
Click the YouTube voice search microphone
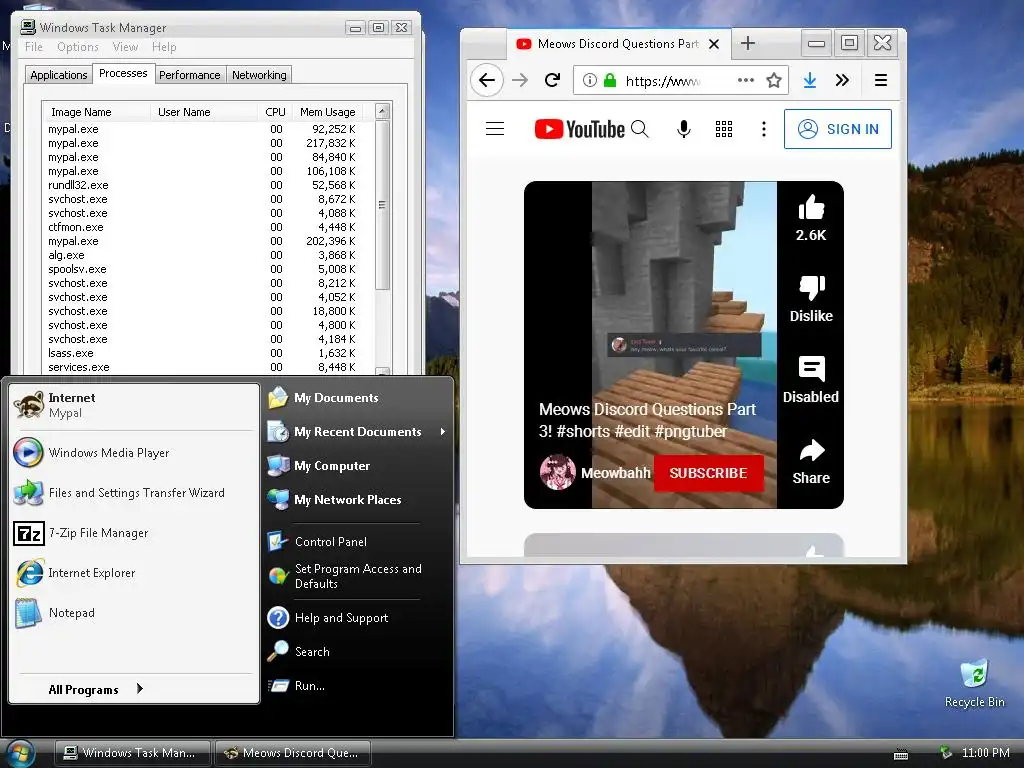tap(684, 129)
